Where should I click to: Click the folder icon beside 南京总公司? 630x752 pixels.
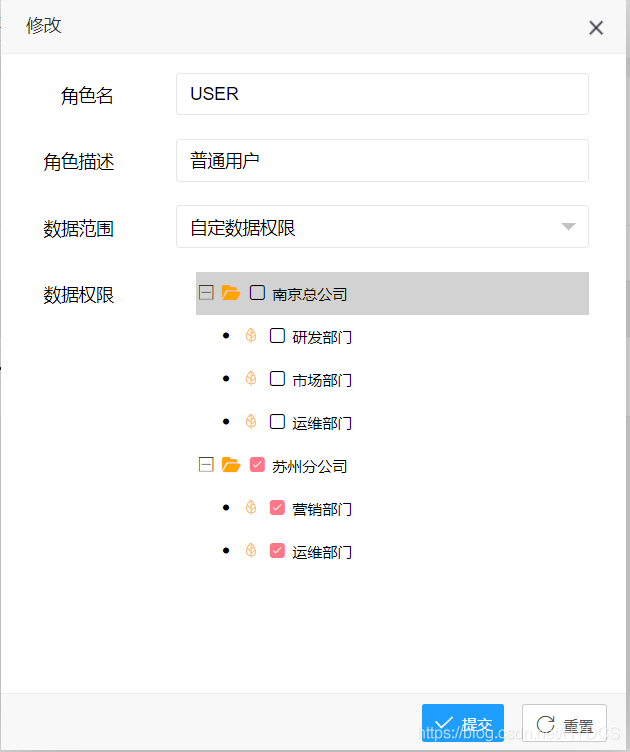point(231,293)
